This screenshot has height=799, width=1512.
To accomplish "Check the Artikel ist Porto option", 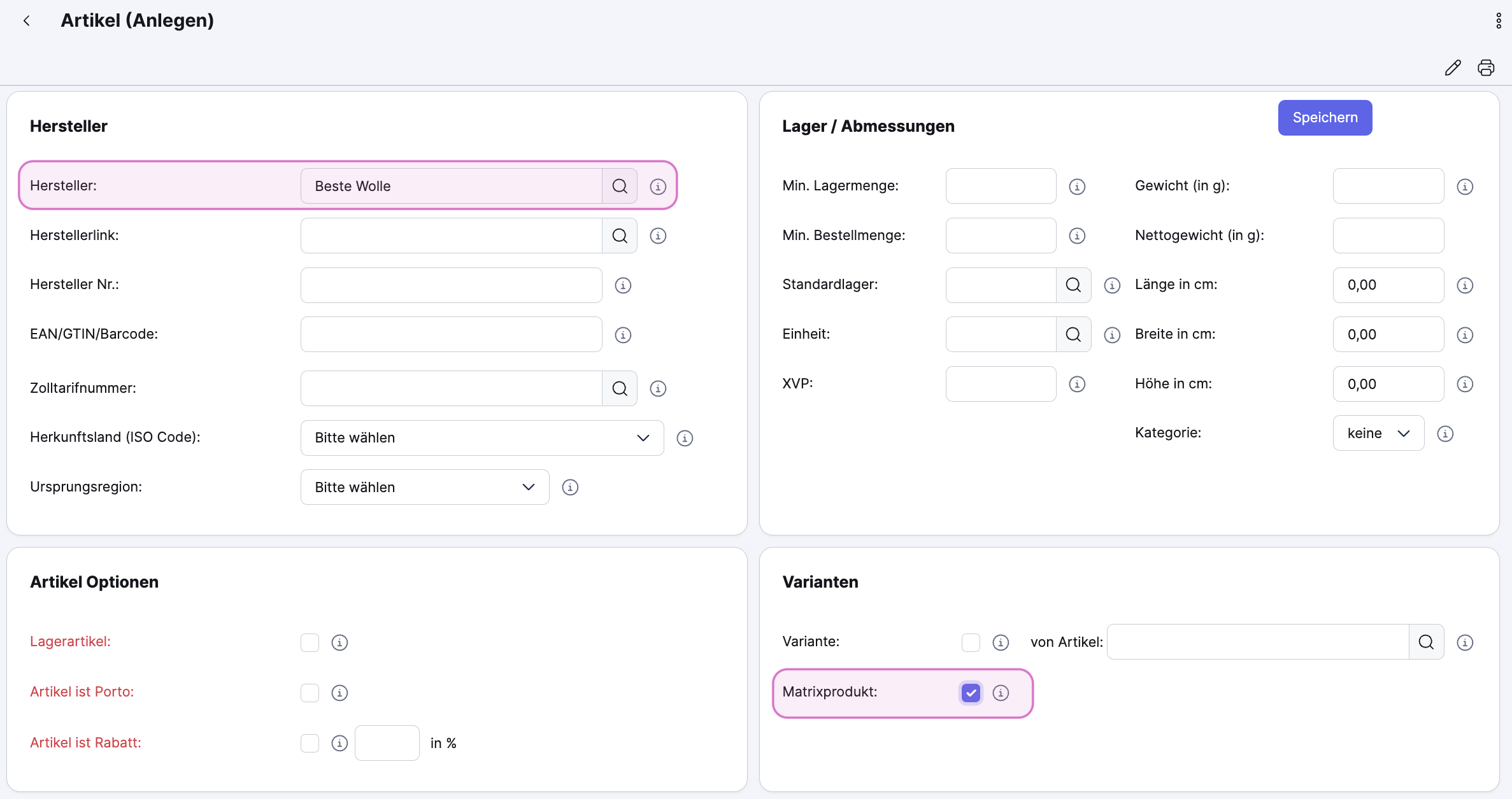I will point(310,693).
